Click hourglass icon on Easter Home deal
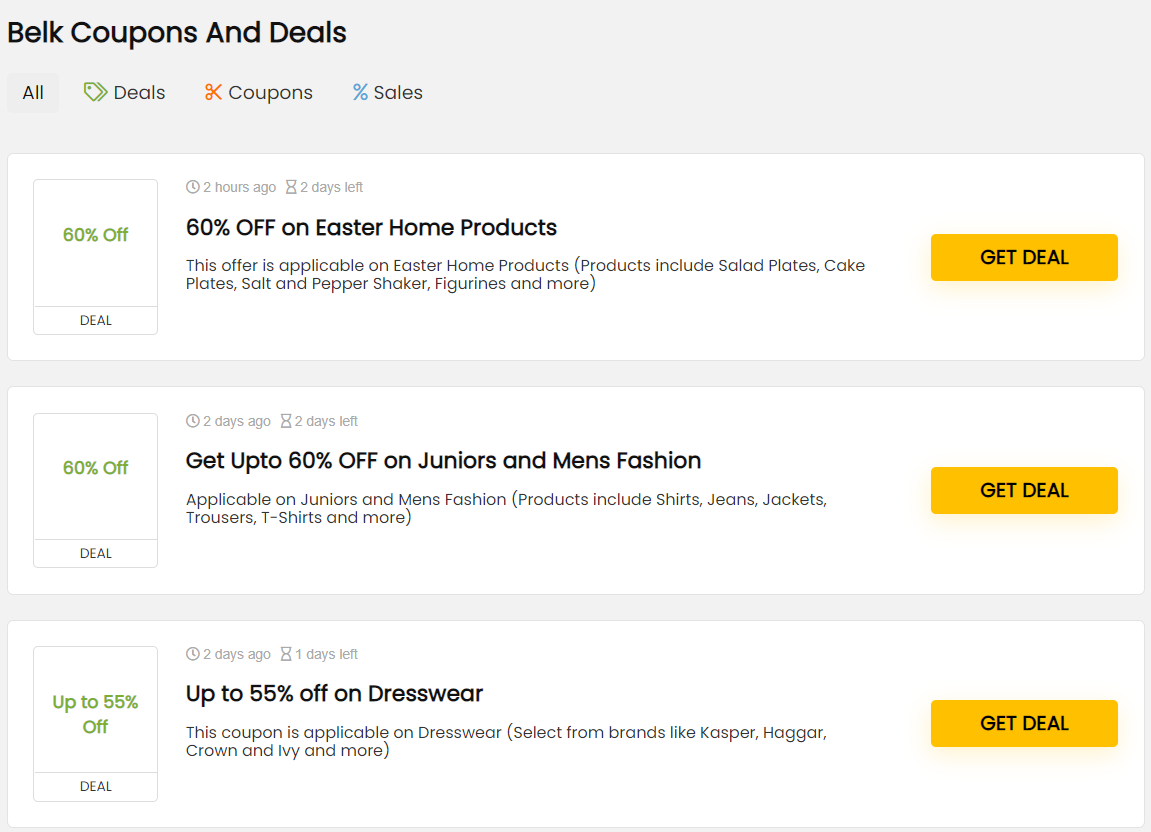Viewport: 1151px width, 832px height. tap(291, 187)
